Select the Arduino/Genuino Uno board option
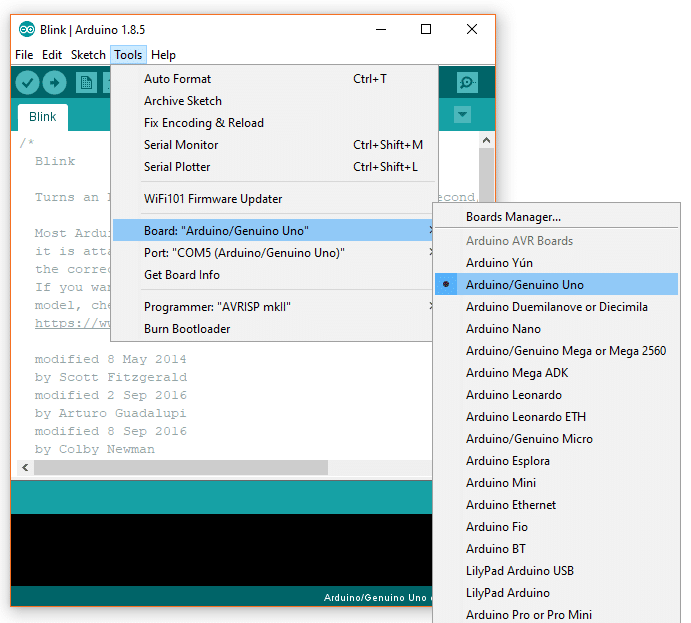The height and width of the screenshot is (623, 691). (x=524, y=285)
